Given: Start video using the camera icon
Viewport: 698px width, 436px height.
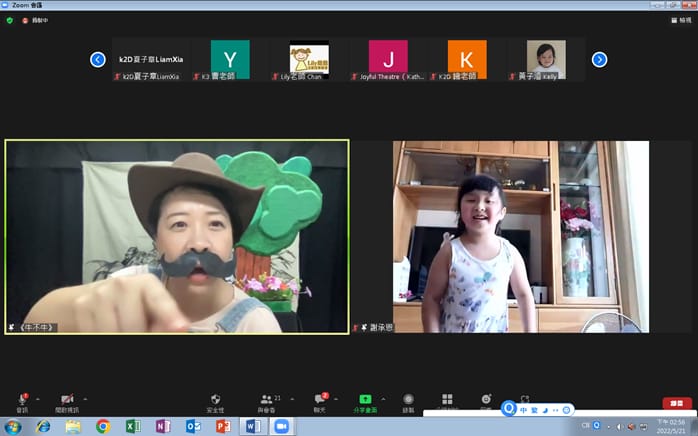Looking at the screenshot, I should point(67,403).
